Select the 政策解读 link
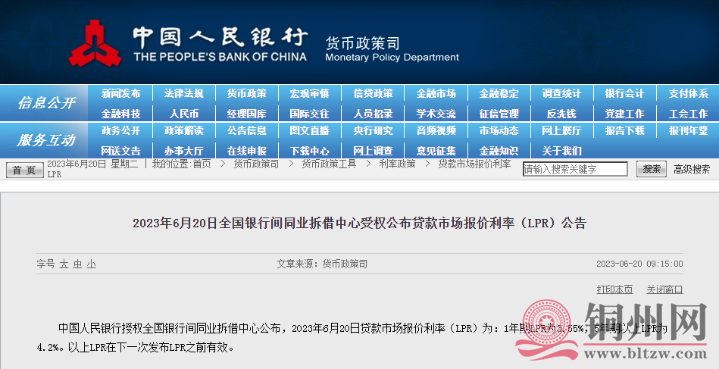 183,131
